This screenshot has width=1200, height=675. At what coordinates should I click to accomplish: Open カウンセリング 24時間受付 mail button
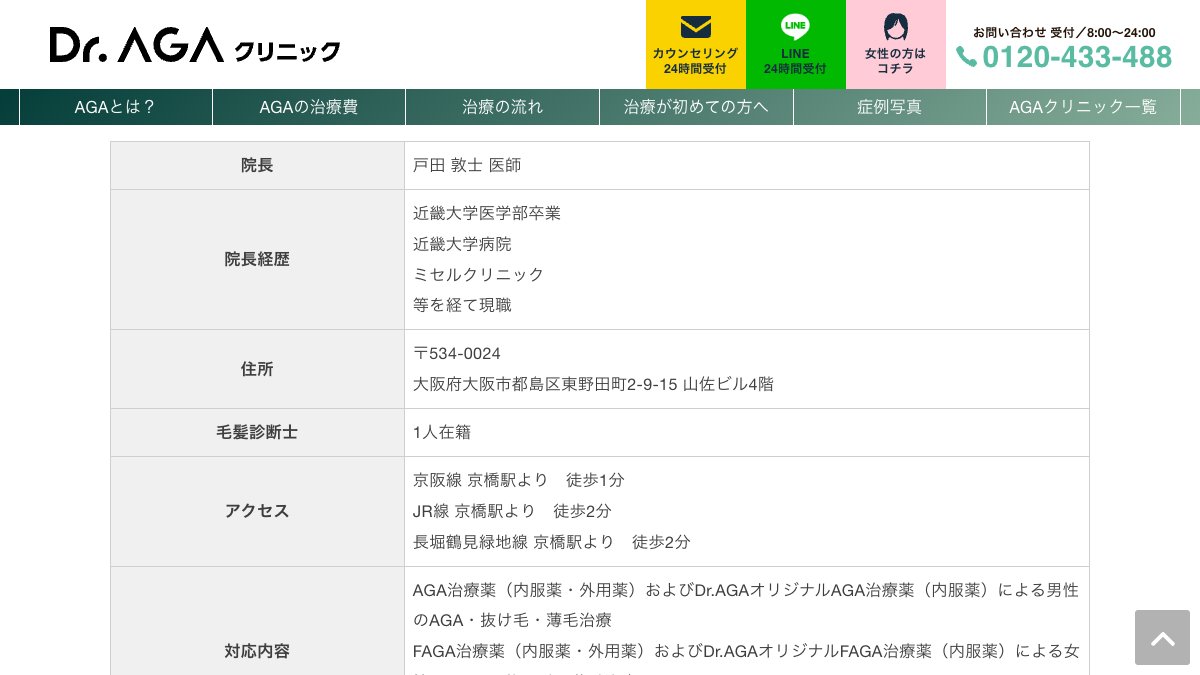[x=696, y=44]
